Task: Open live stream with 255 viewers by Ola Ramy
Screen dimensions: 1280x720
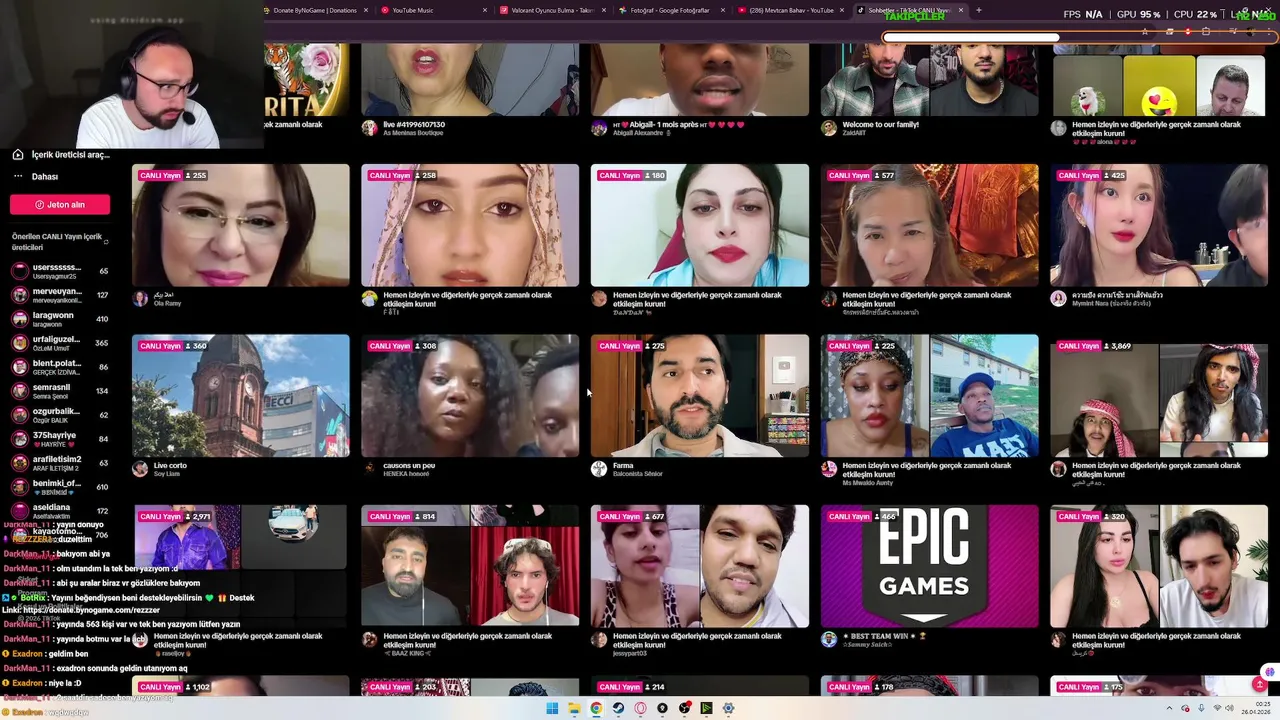Action: tap(240, 225)
